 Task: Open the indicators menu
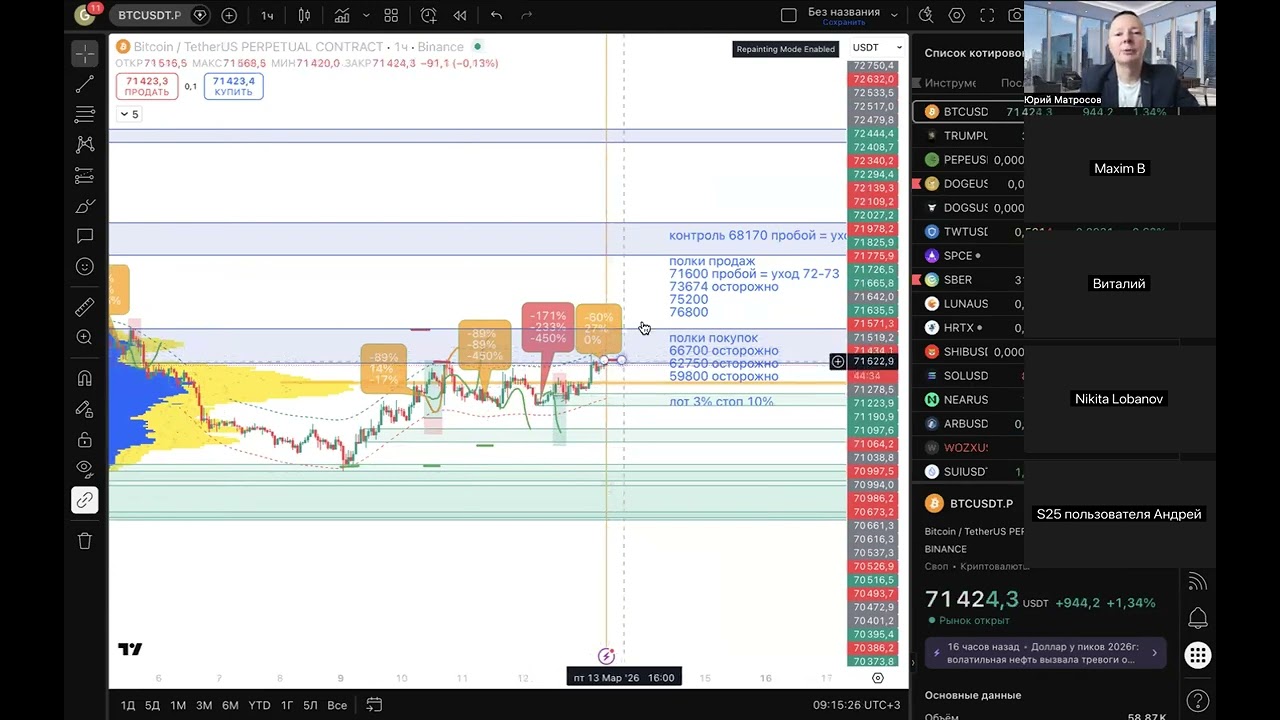tap(342, 15)
